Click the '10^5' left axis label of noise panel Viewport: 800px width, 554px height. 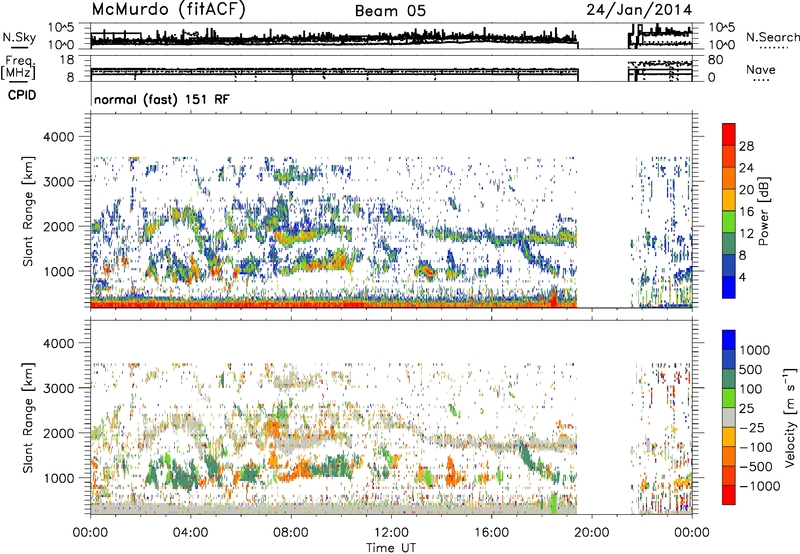[61, 28]
